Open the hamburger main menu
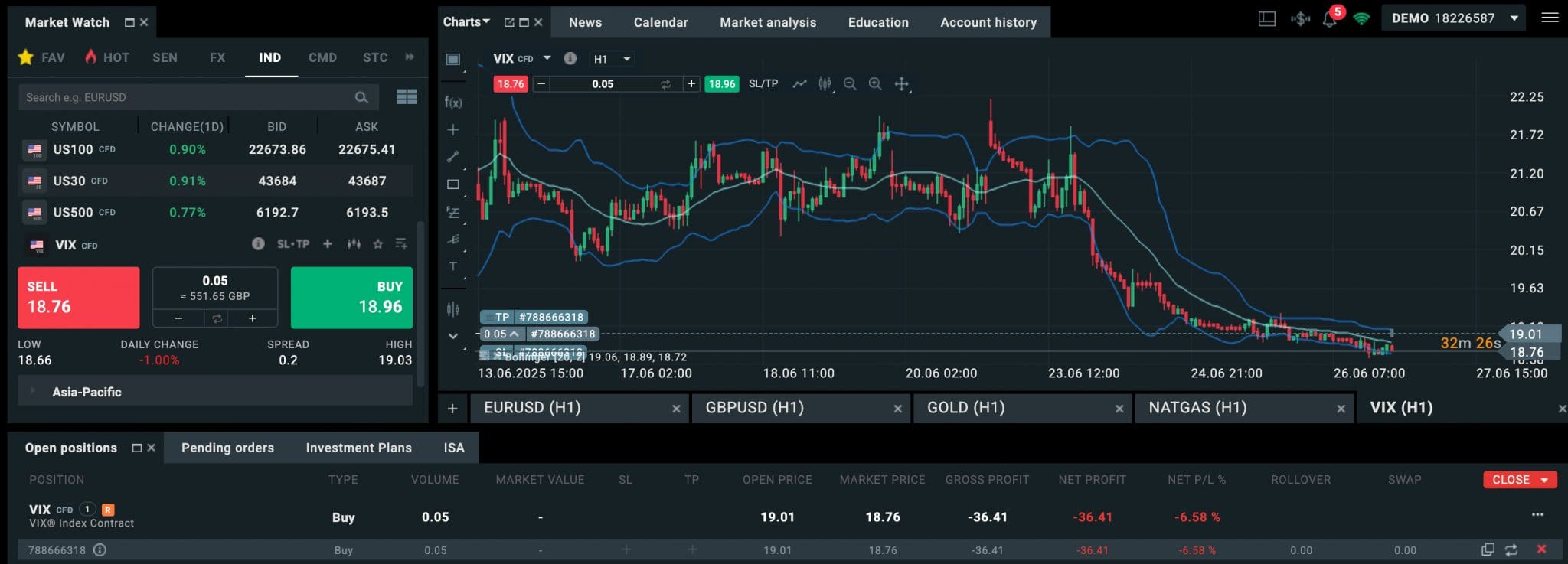 click(x=1550, y=18)
